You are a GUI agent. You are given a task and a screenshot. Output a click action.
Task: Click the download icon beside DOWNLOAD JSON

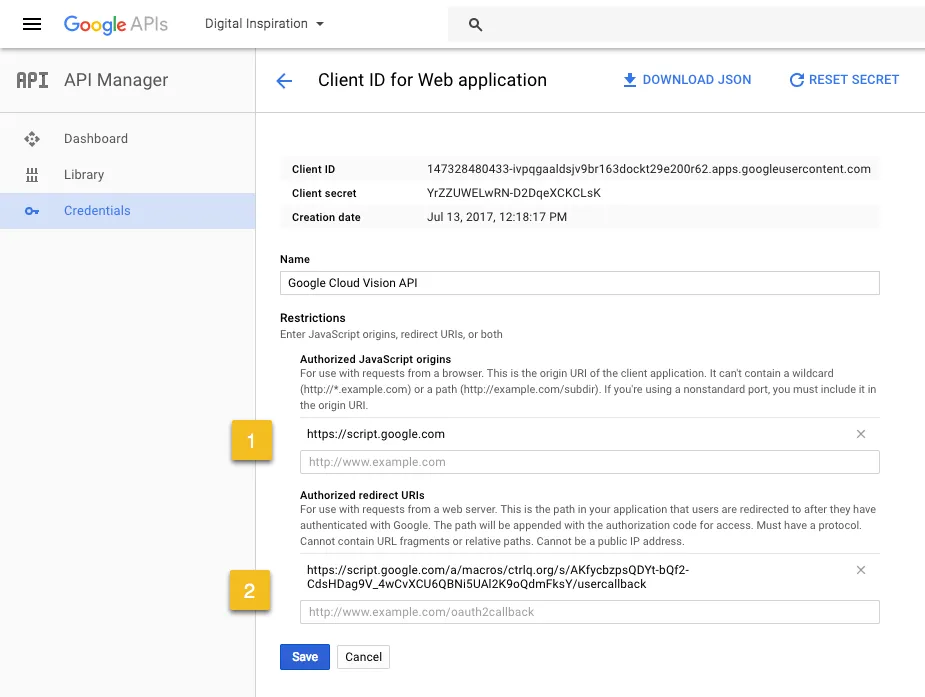629,79
